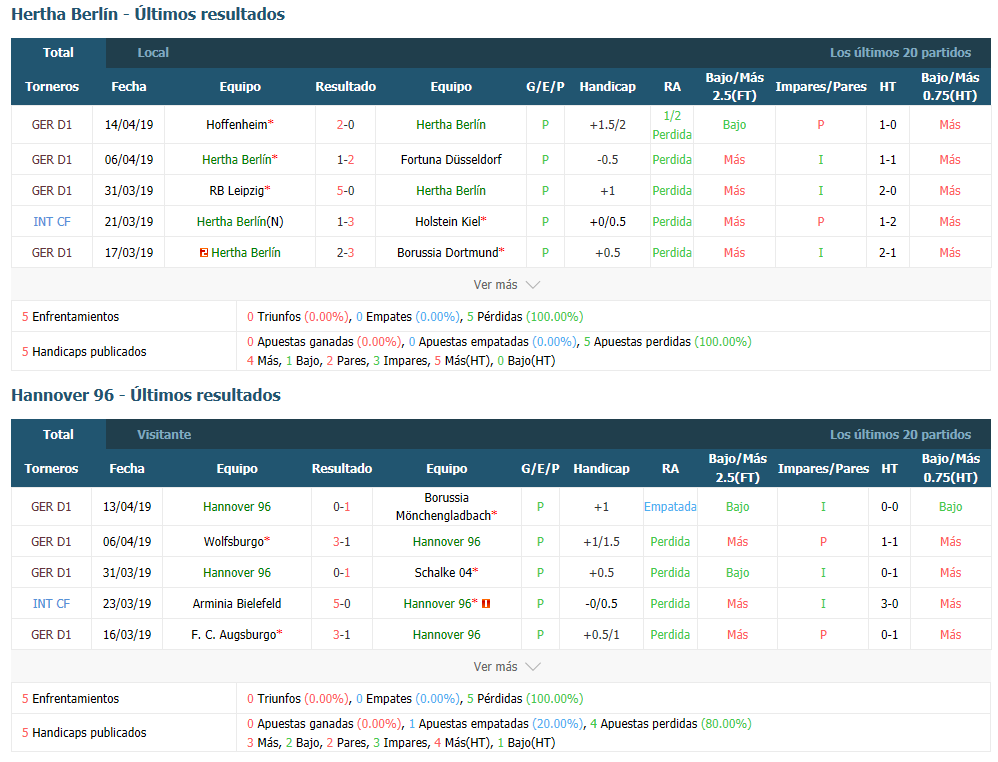Click the date 14/04/19 in the Hertha Berlín table
This screenshot has width=998, height=762.
[129, 125]
